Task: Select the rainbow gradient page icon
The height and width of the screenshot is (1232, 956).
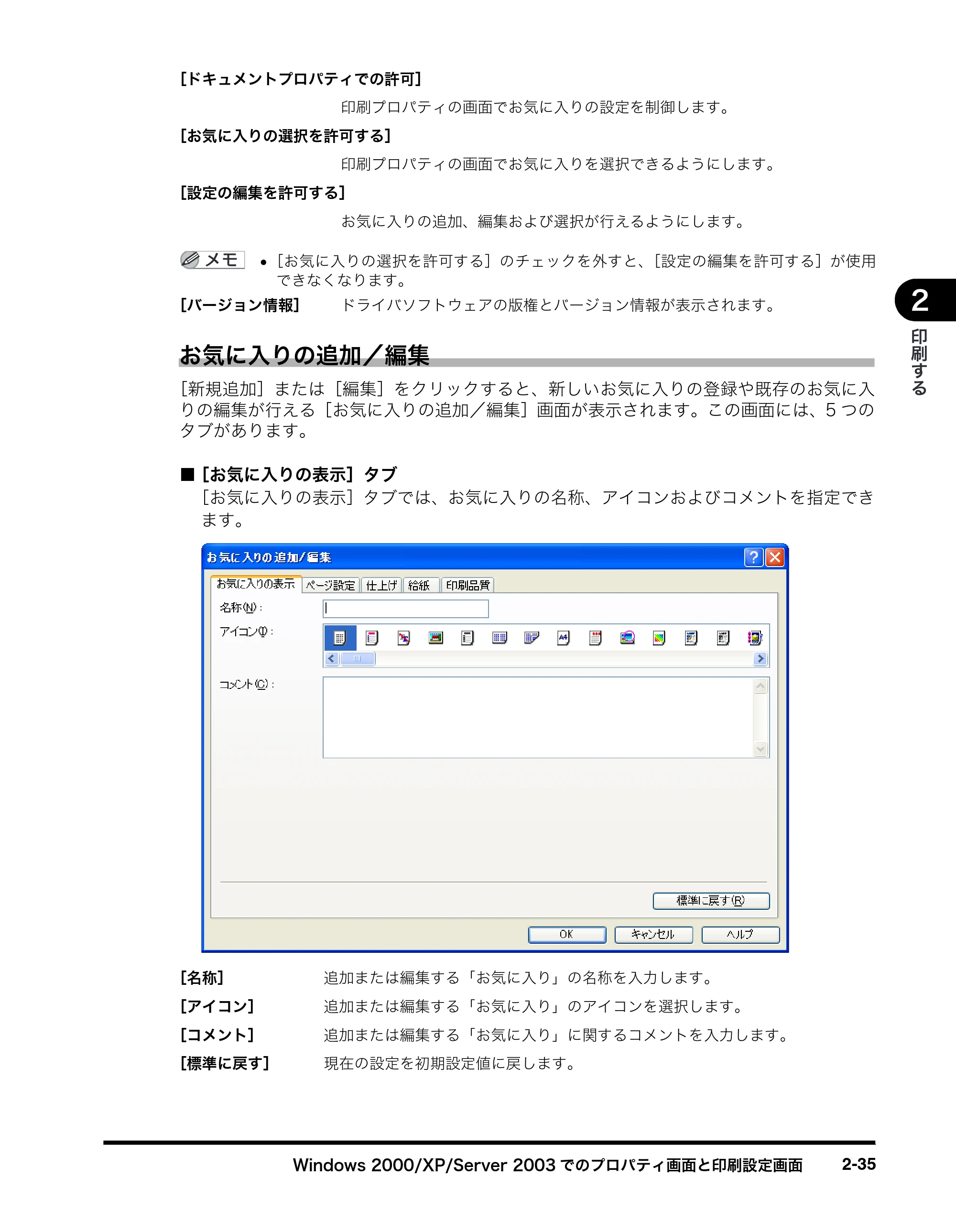Action: pos(659,638)
